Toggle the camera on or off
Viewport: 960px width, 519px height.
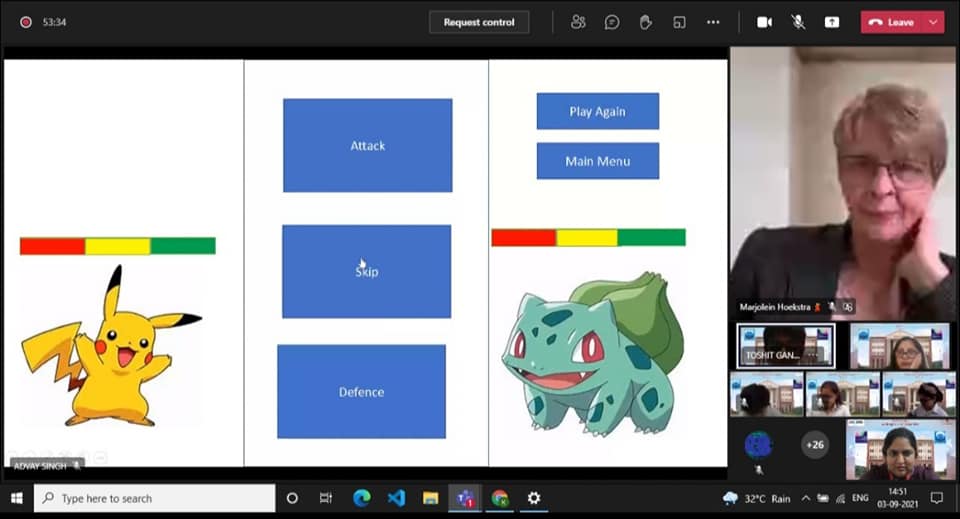coord(764,22)
